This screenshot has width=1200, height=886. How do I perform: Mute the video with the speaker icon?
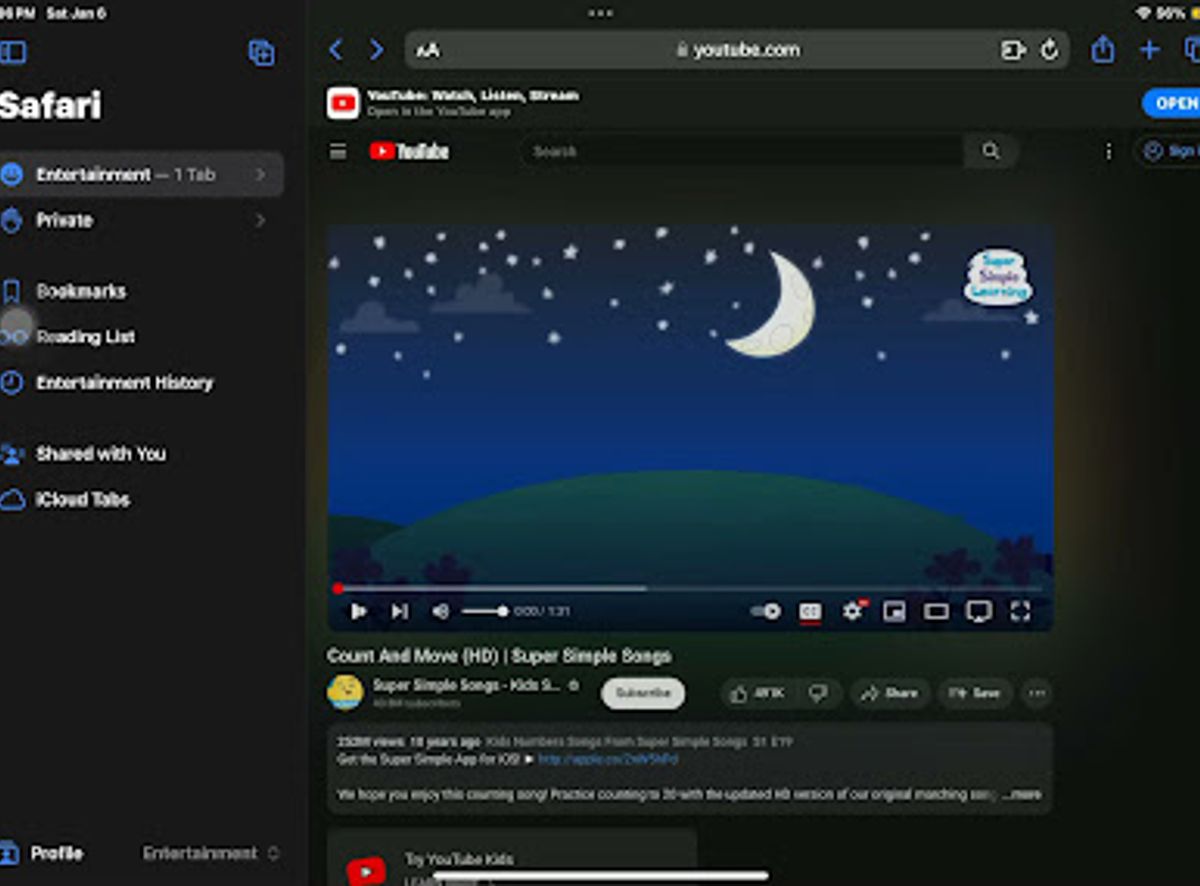[440, 611]
